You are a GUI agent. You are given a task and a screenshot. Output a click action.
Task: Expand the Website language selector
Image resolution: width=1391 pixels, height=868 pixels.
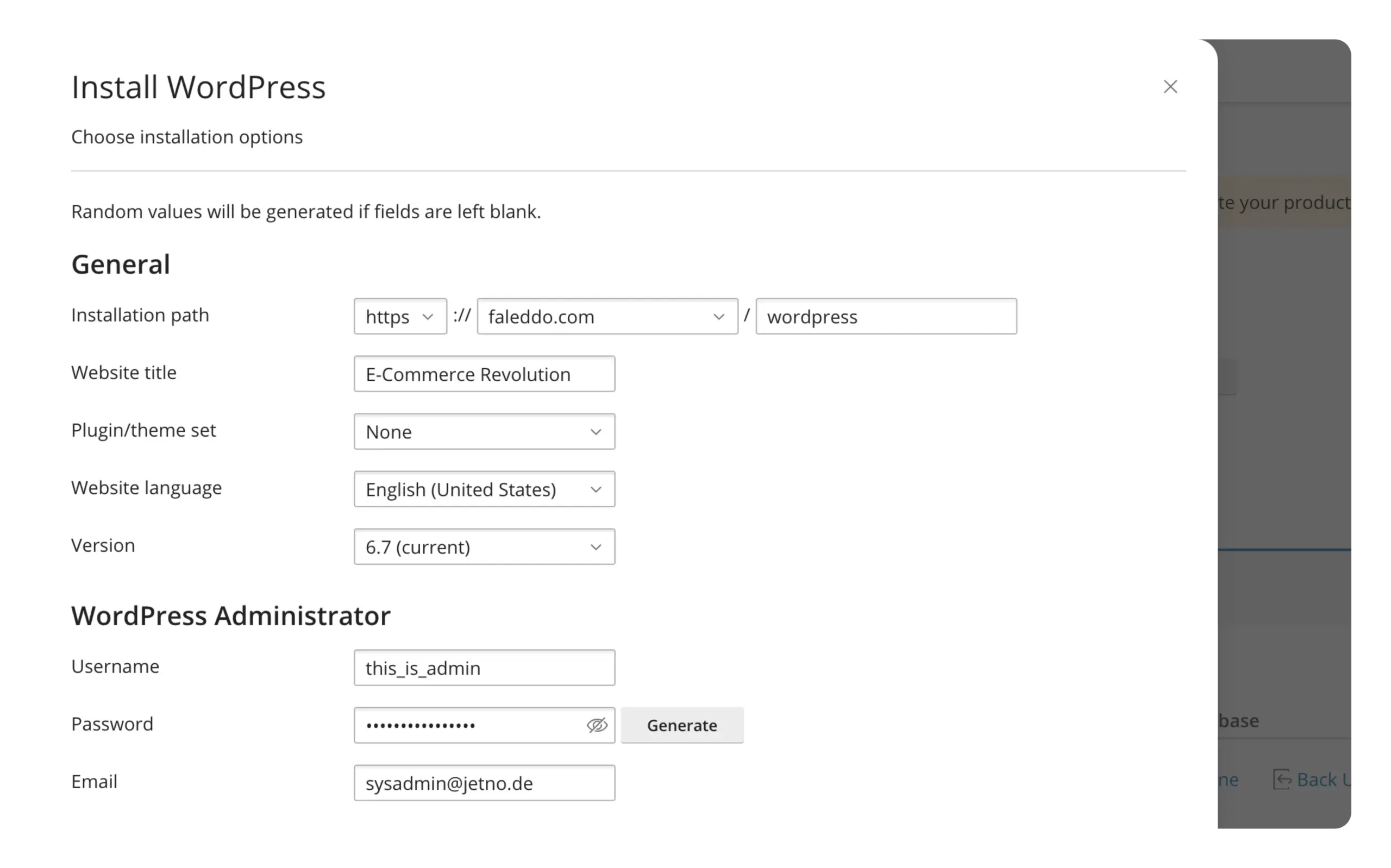pyautogui.click(x=484, y=489)
